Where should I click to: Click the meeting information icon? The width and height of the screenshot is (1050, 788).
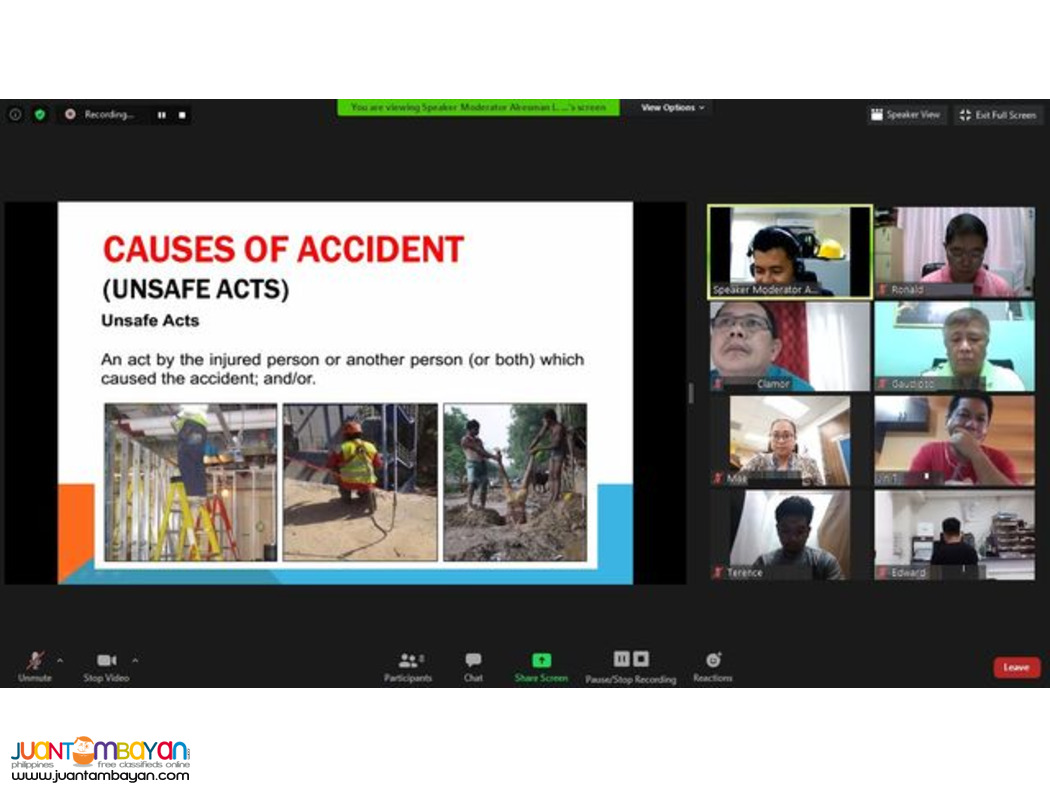(15, 114)
